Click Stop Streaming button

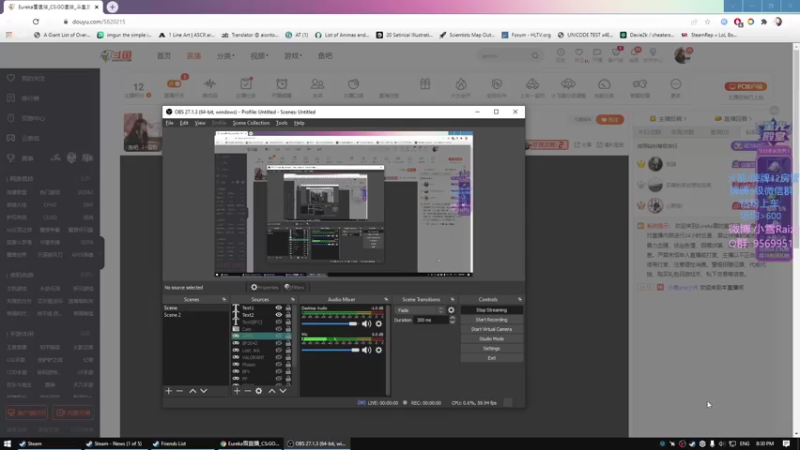[x=491, y=310]
